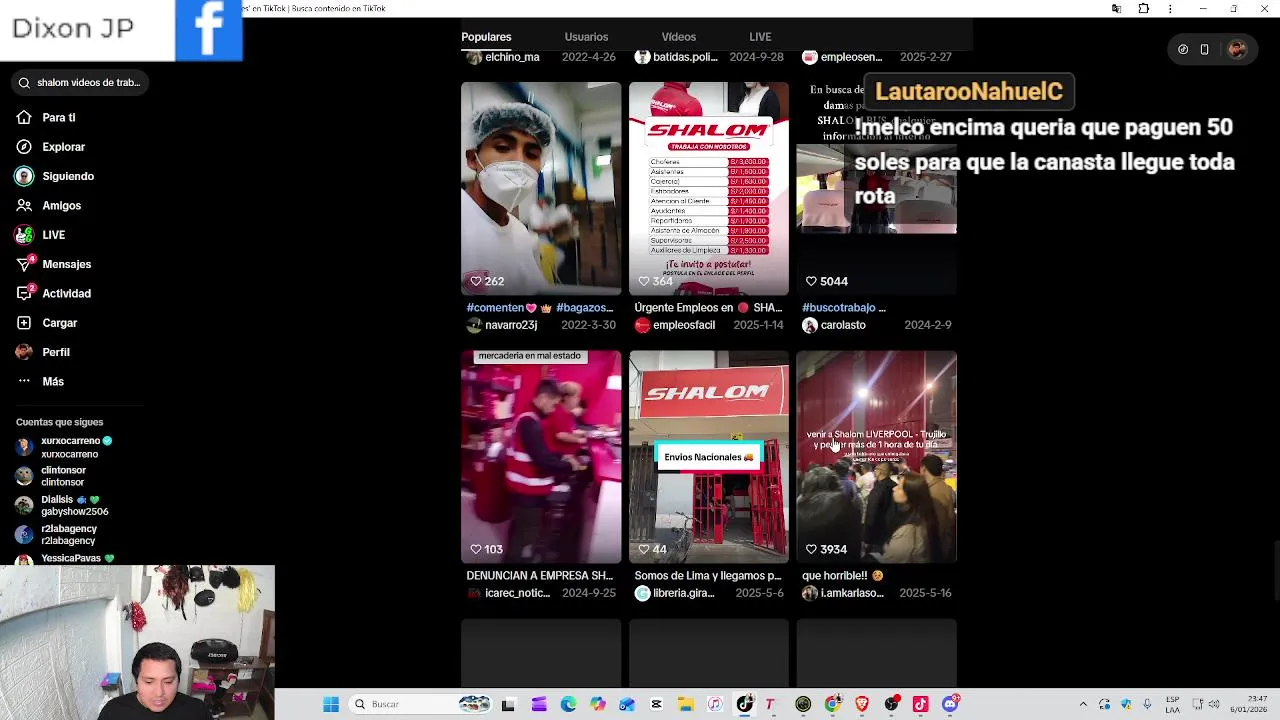Click the 'que horrible!!' caption

tap(843, 576)
